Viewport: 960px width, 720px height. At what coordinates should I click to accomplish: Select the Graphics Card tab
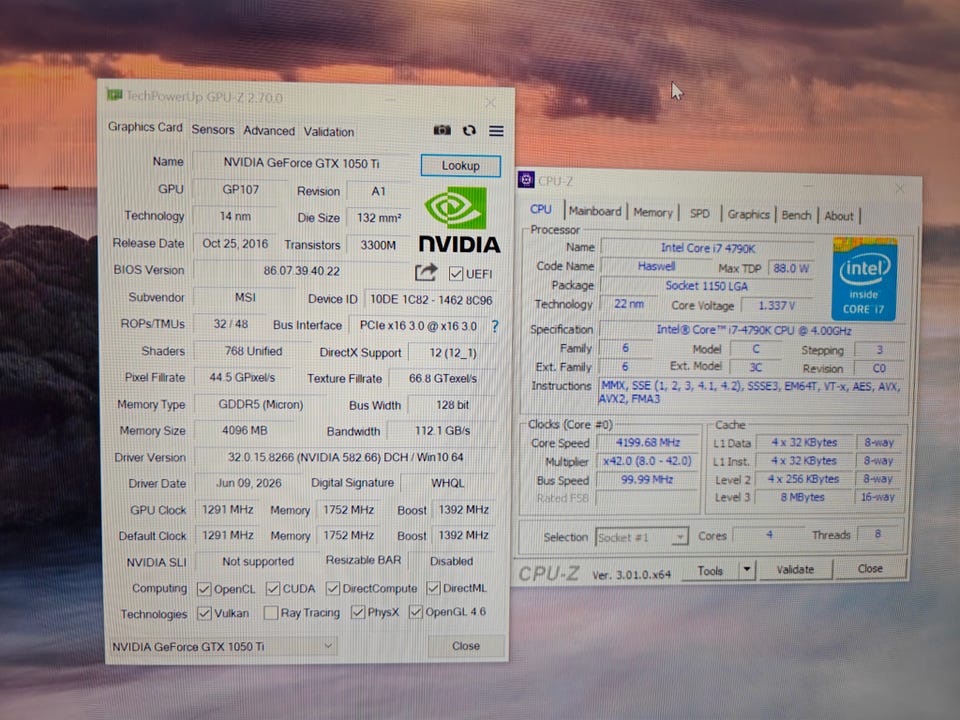click(x=145, y=127)
